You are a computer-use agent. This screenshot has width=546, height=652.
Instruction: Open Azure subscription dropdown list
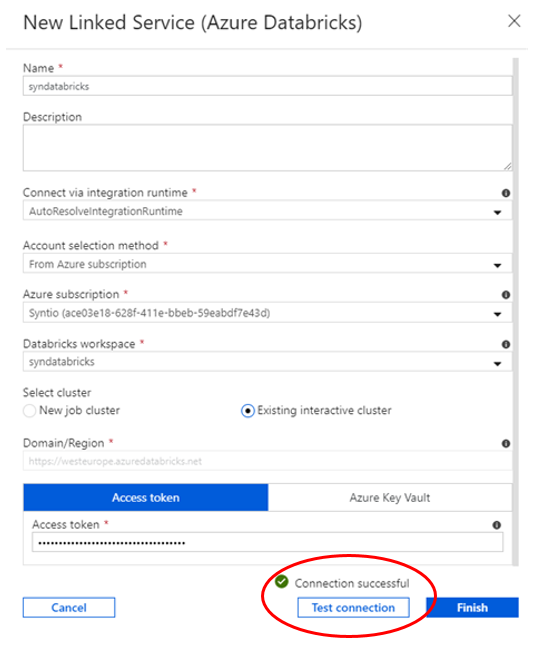coord(267,313)
